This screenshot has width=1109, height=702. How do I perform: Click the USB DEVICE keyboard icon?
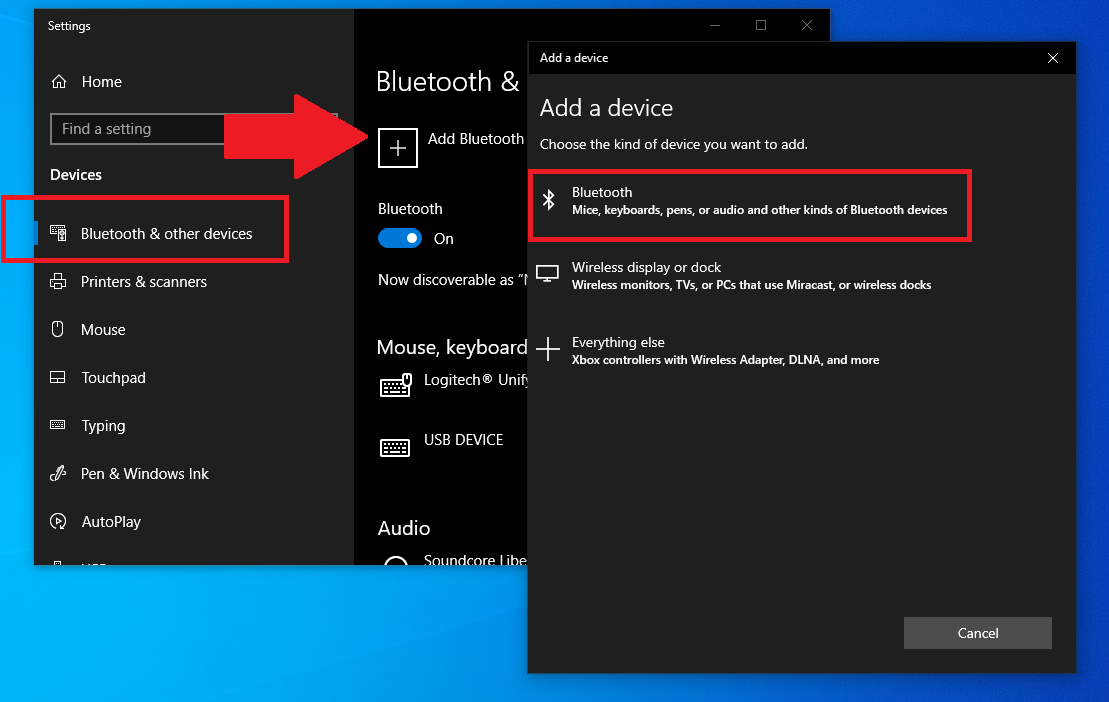[x=395, y=447]
